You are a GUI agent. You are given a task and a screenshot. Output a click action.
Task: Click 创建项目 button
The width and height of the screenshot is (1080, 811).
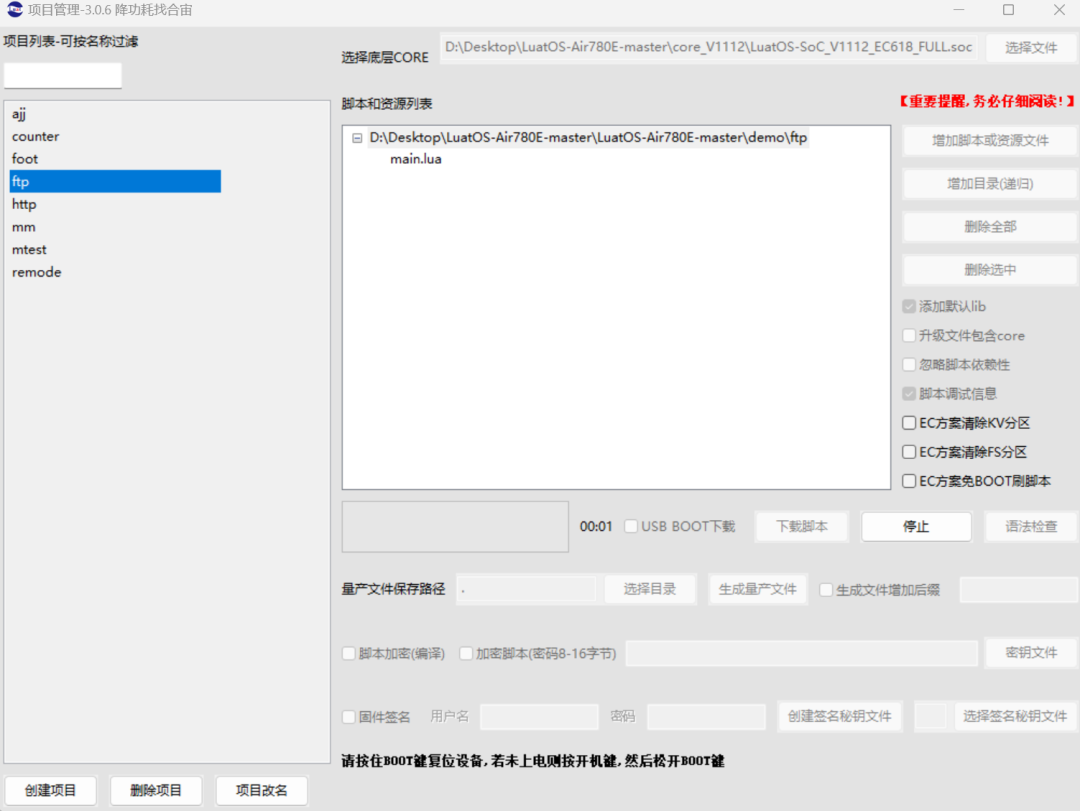coord(50,790)
